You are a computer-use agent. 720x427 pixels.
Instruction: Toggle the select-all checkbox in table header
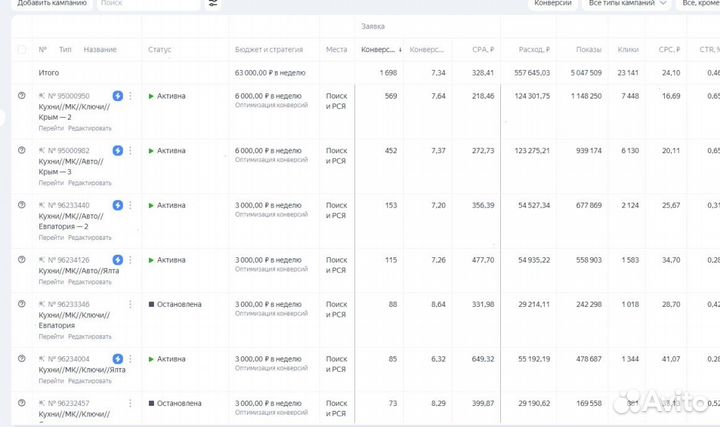[x=22, y=49]
